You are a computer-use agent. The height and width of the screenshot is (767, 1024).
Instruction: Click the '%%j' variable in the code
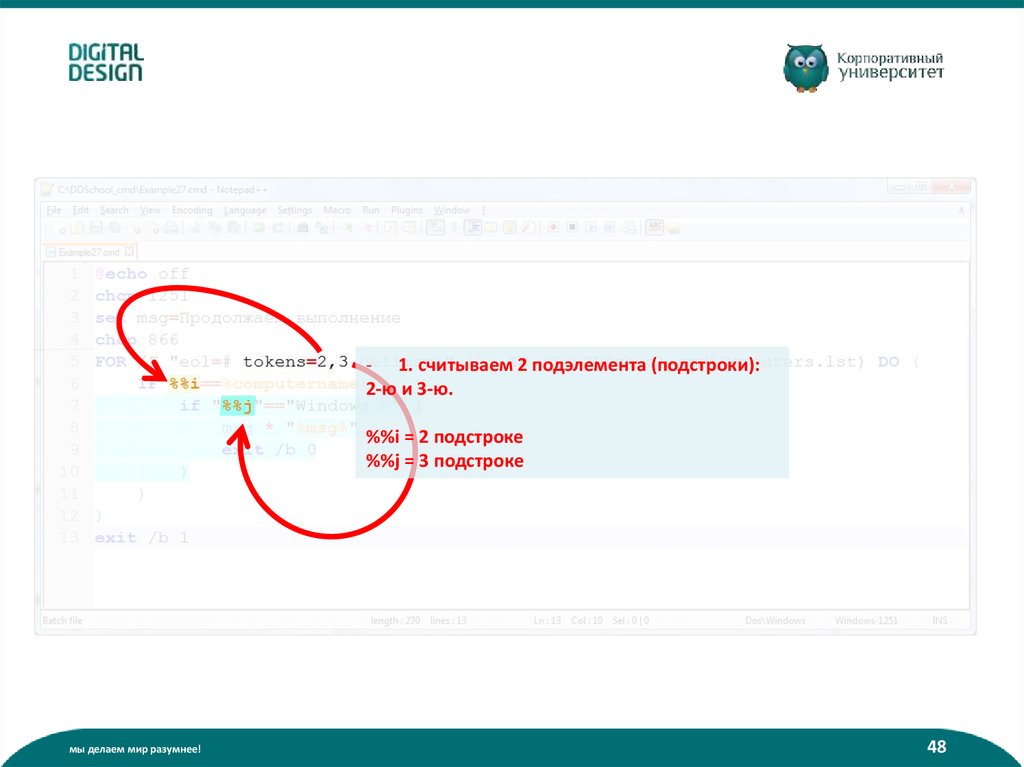coord(237,406)
